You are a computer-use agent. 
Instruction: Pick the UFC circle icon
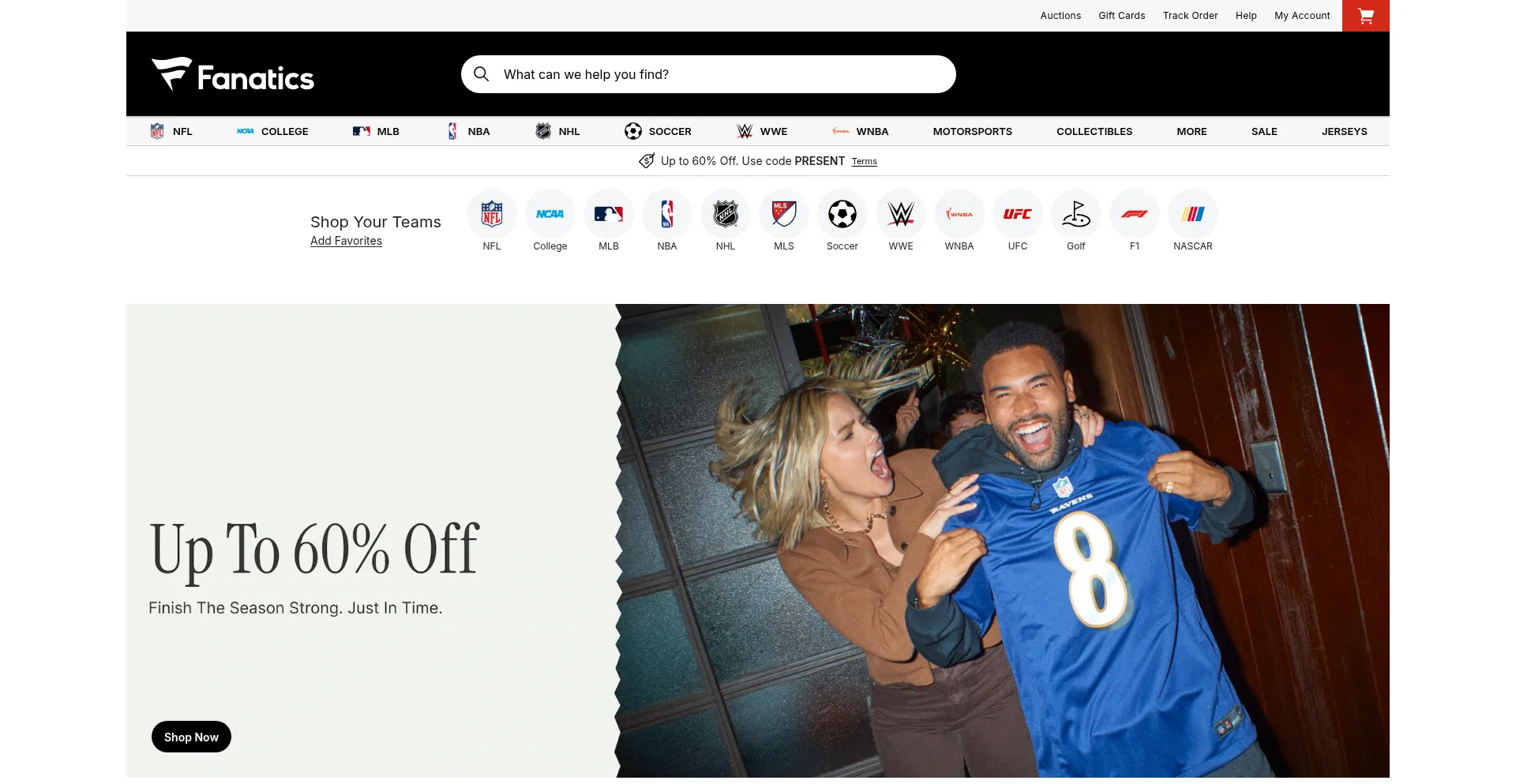click(1018, 214)
